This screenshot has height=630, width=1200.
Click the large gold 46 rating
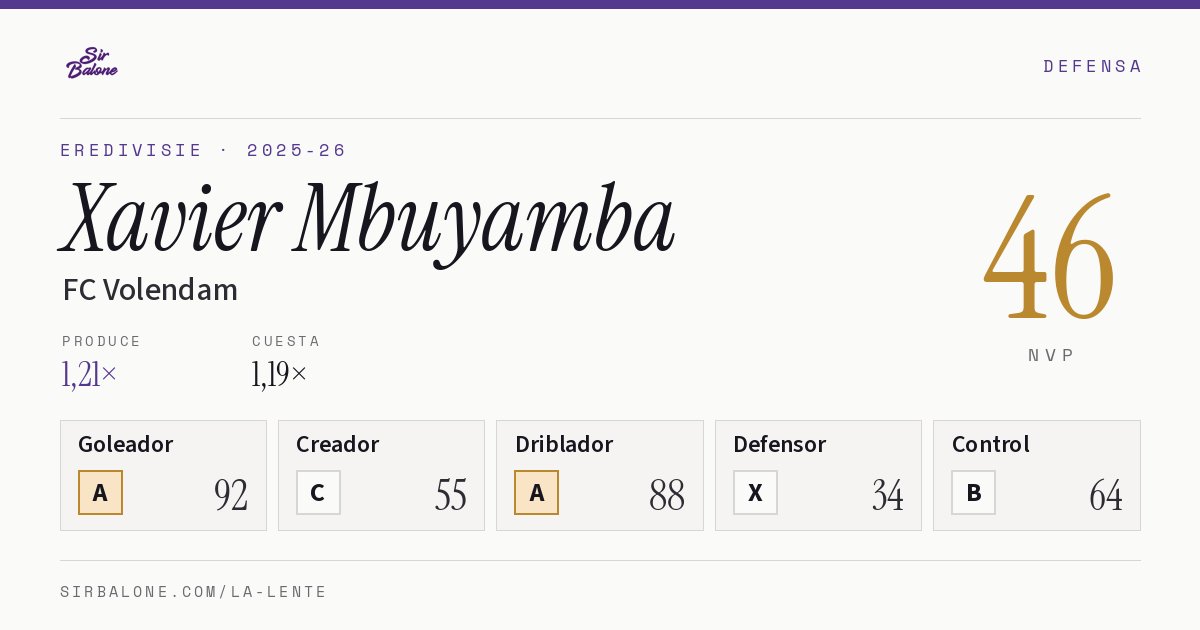[x=1049, y=258]
